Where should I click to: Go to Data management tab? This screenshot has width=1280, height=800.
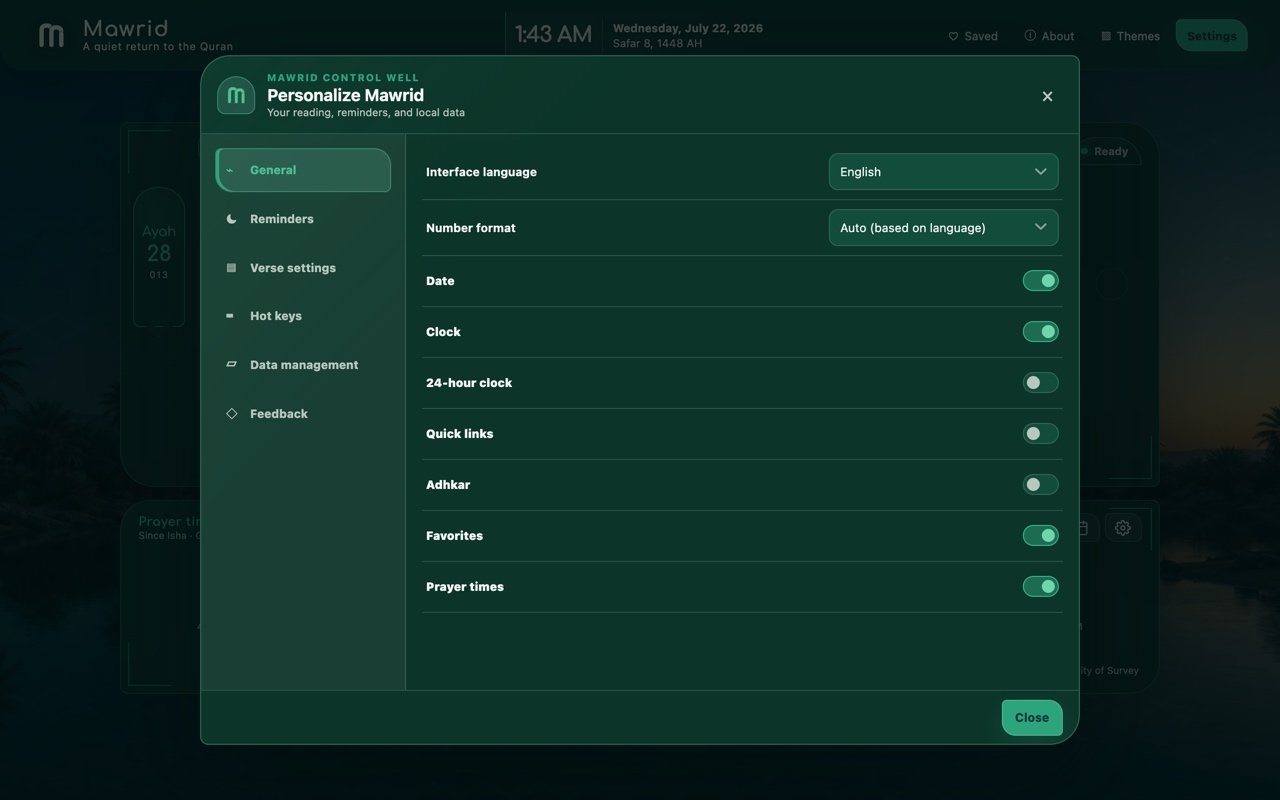tap(303, 365)
